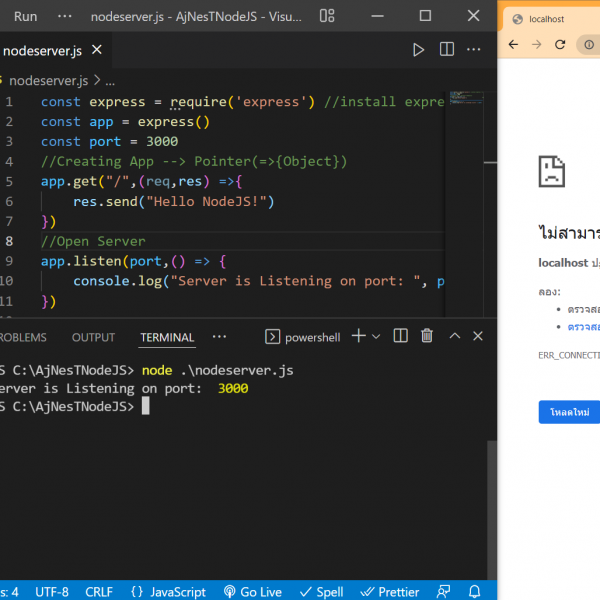
Task: Open the launch profile dropdown beside the plus
Action: 376,337
